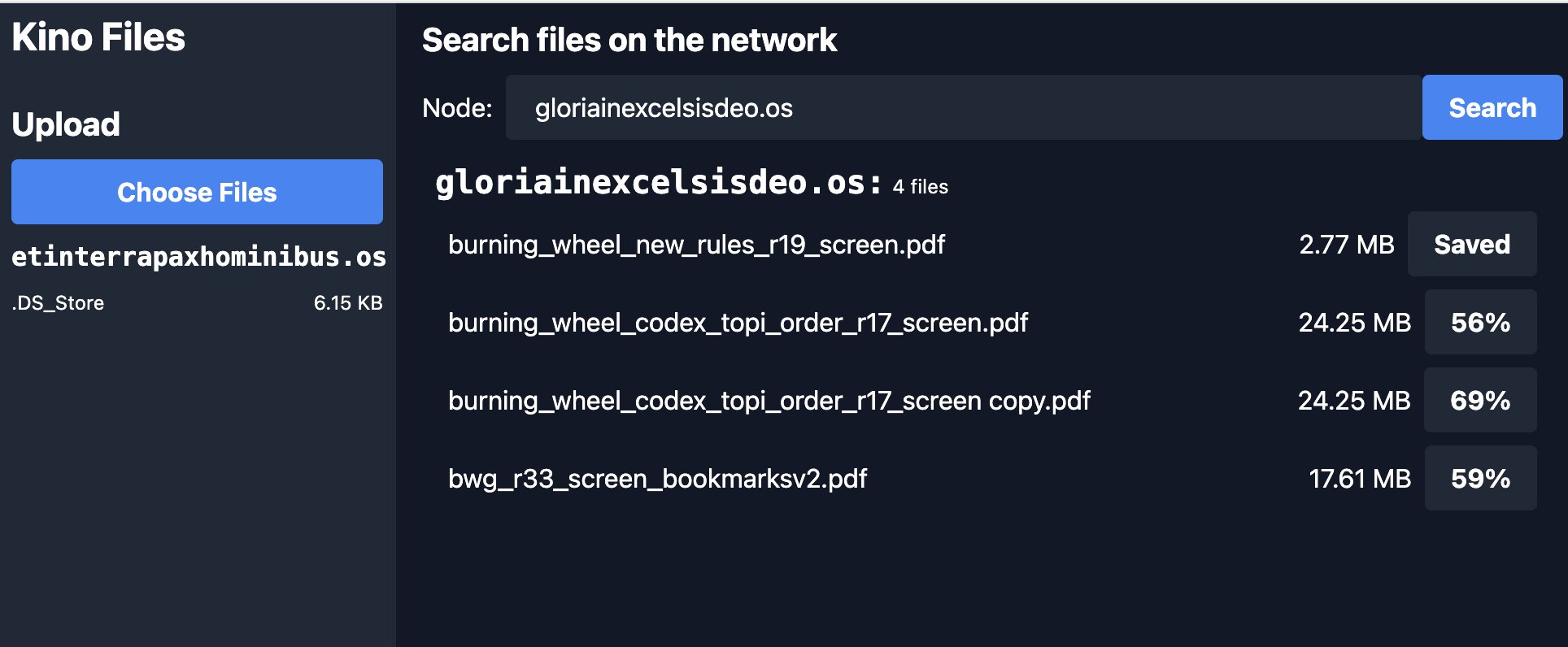This screenshot has width=1568, height=647.
Task: Select file bwg_r33_screen_bookmarksv2.pdf
Action: click(x=657, y=479)
